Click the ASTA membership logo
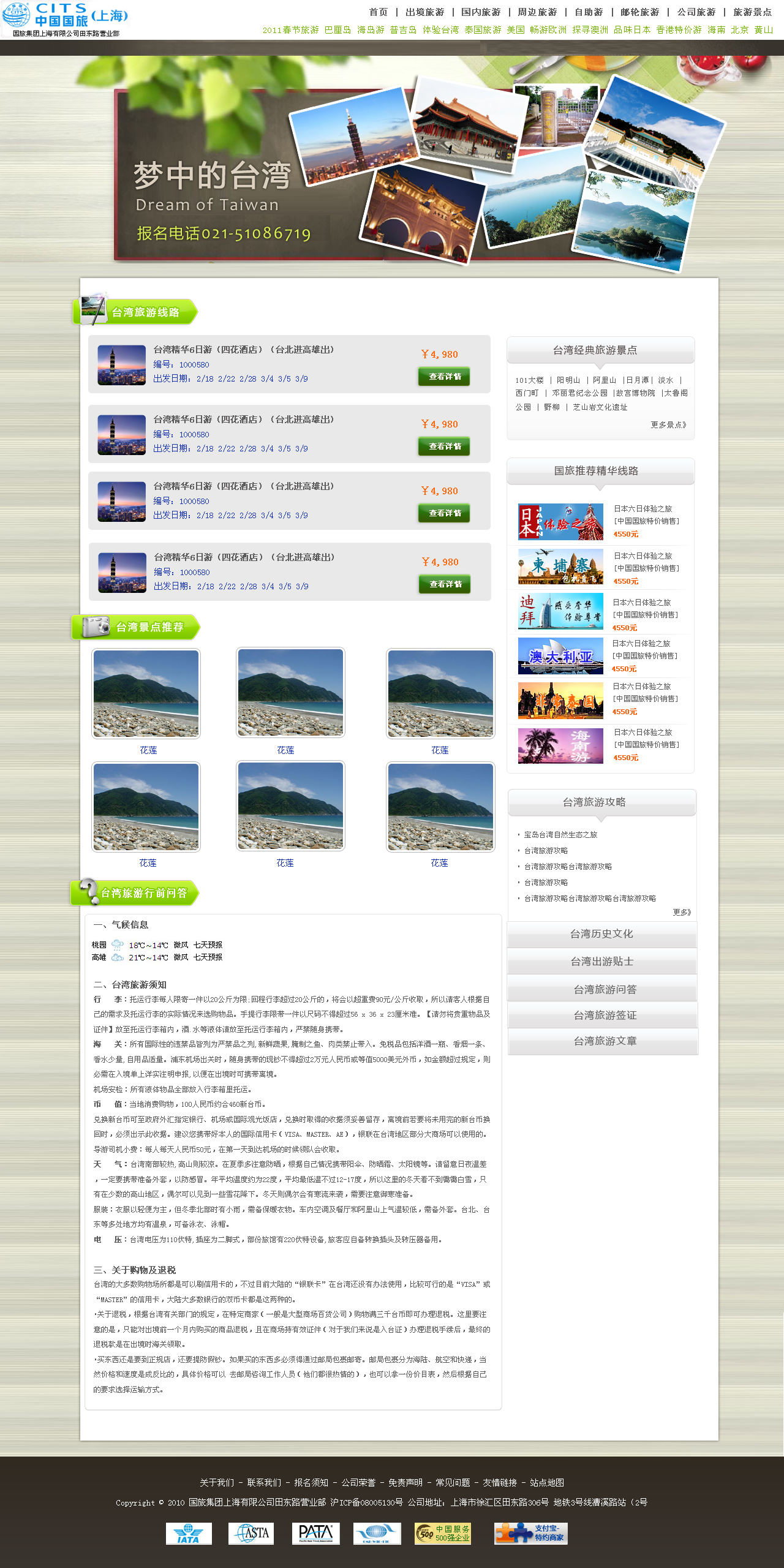The width and height of the screenshot is (784, 1568). [251, 1533]
